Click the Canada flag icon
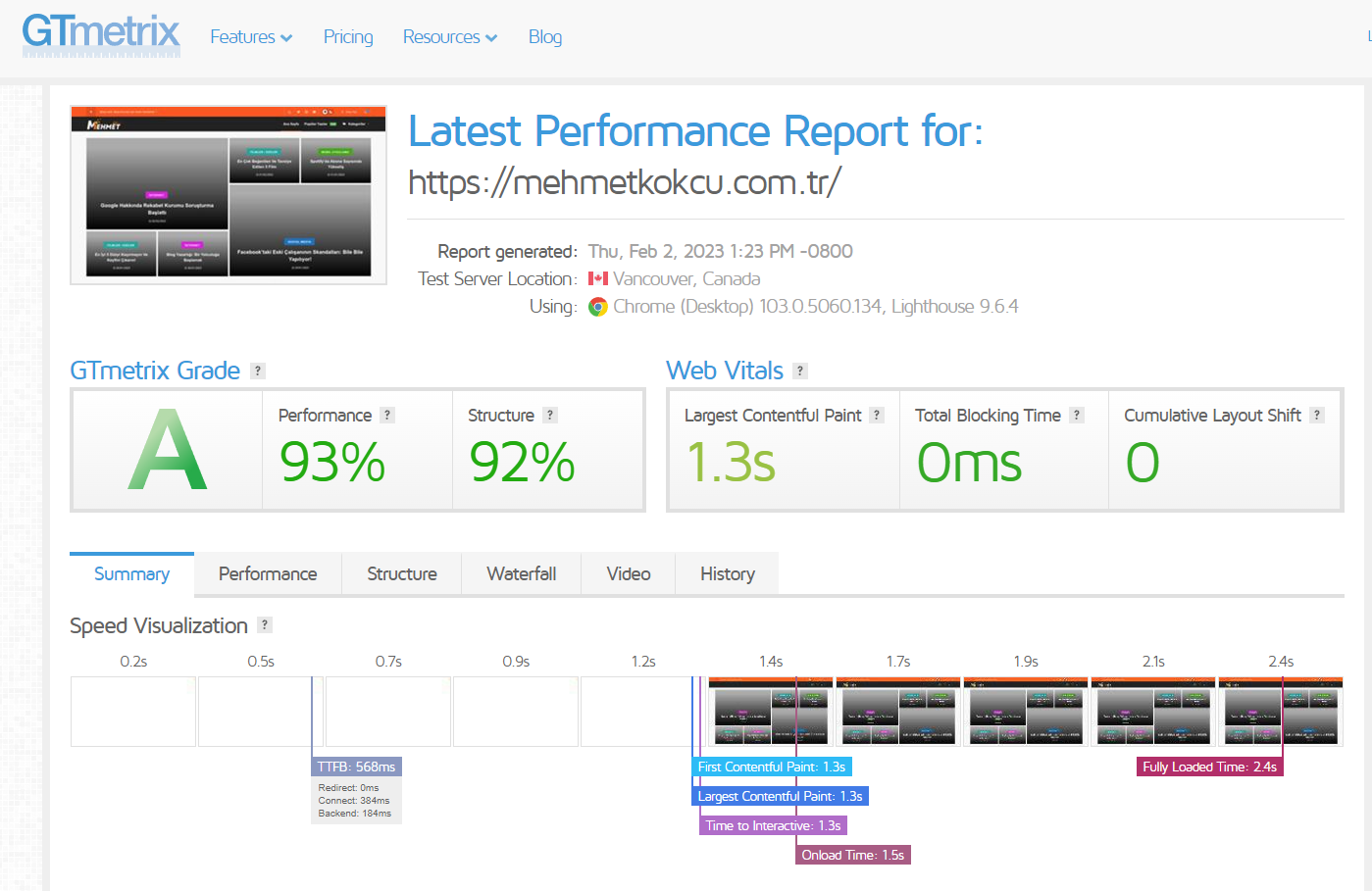Screen dimensions: 1372x891 pos(598,278)
